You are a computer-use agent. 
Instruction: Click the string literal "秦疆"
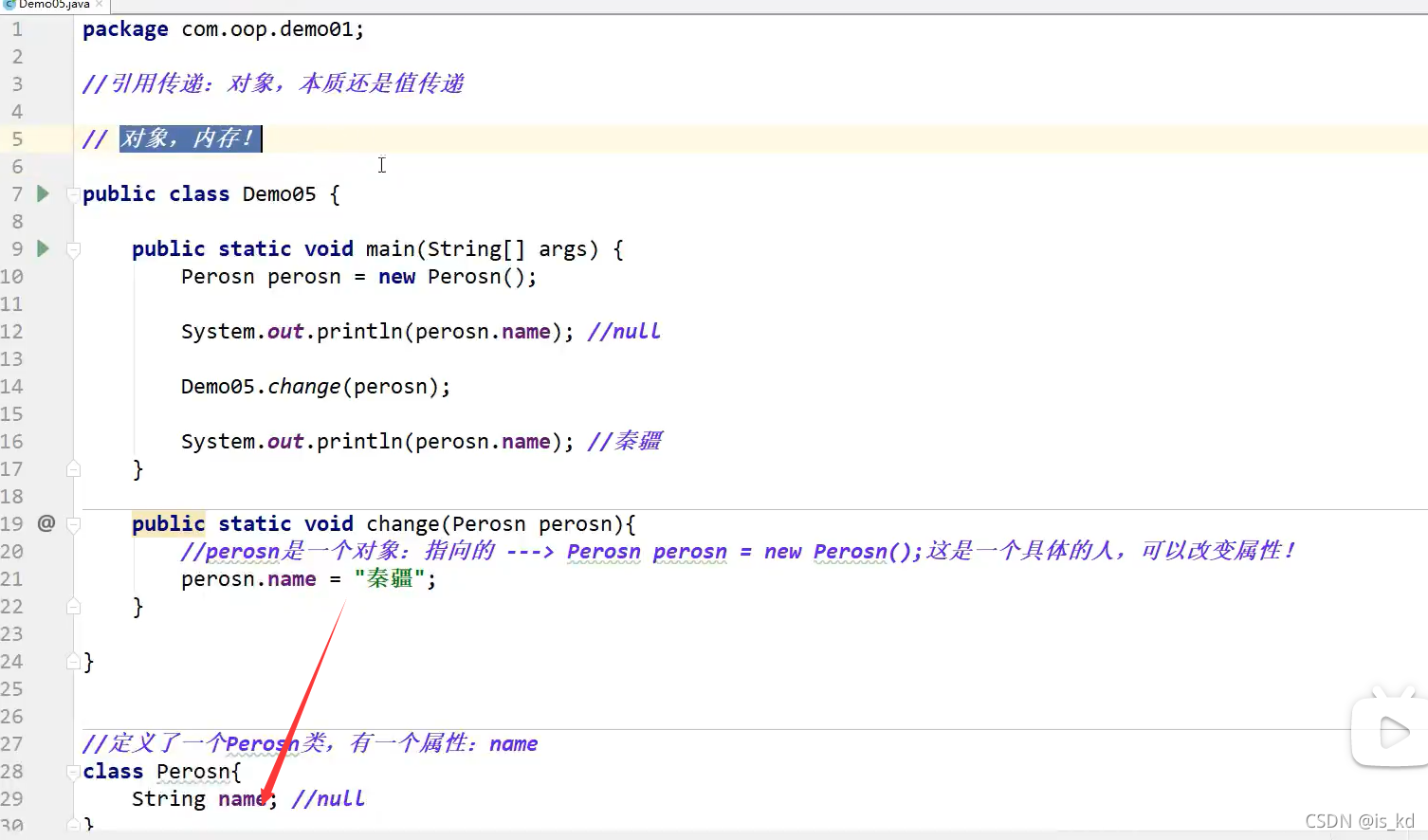390,578
